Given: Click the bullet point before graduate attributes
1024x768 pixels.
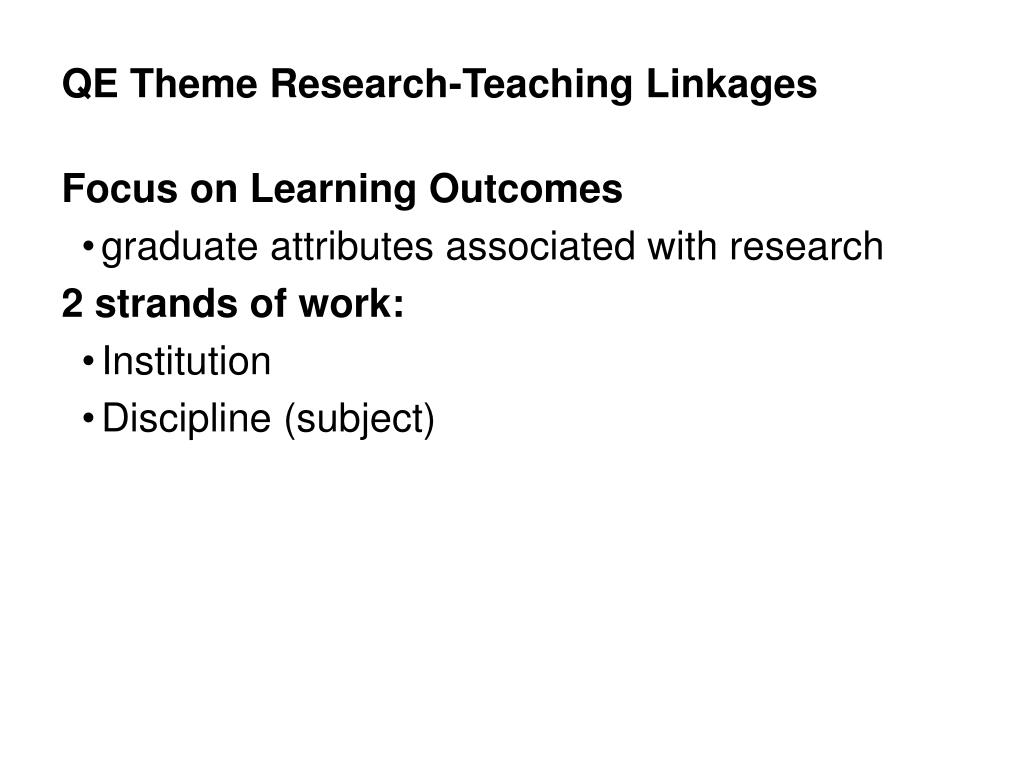Looking at the screenshot, I should 89,247.
